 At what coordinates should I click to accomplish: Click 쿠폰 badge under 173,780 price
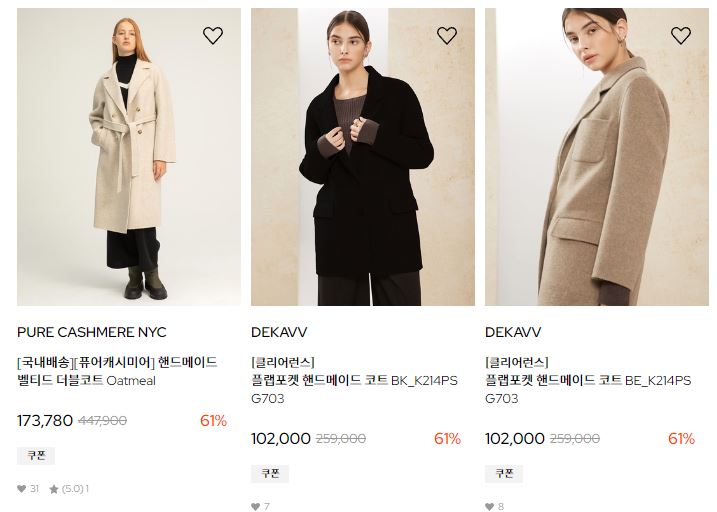[x=36, y=455]
